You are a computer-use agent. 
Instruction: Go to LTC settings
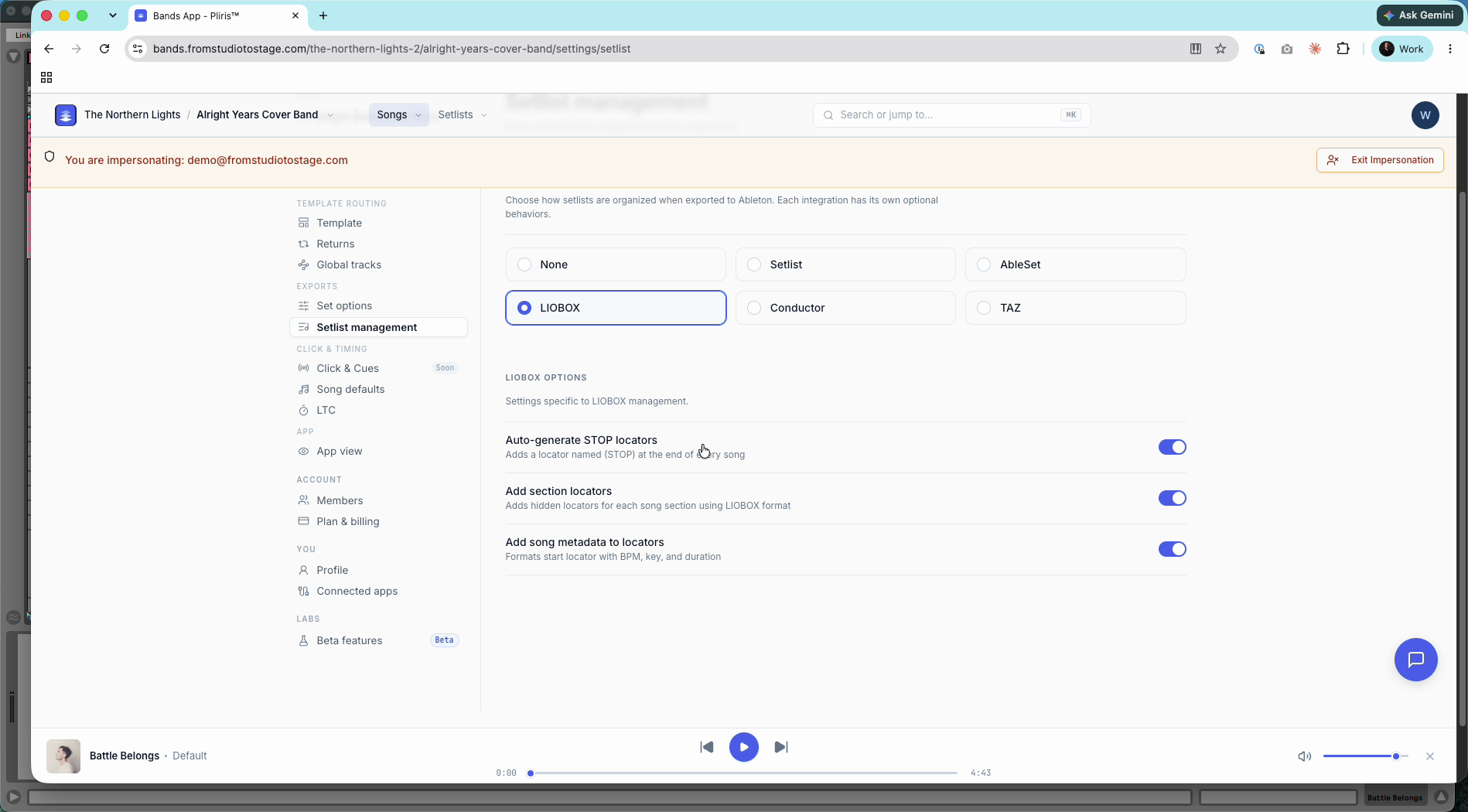(378, 410)
